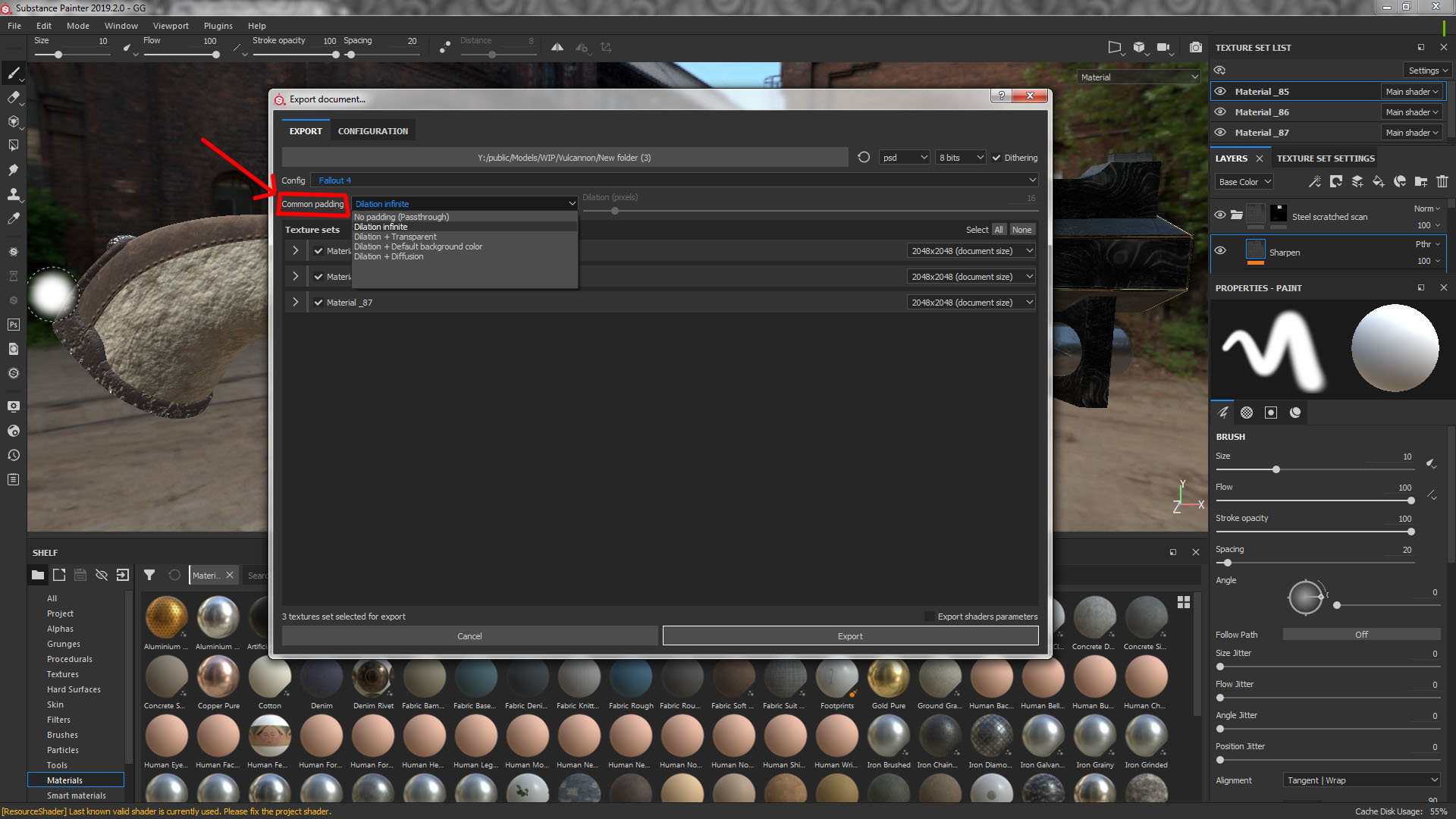
Task: Open Main shader dropdown for Material _86
Action: (x=1411, y=112)
